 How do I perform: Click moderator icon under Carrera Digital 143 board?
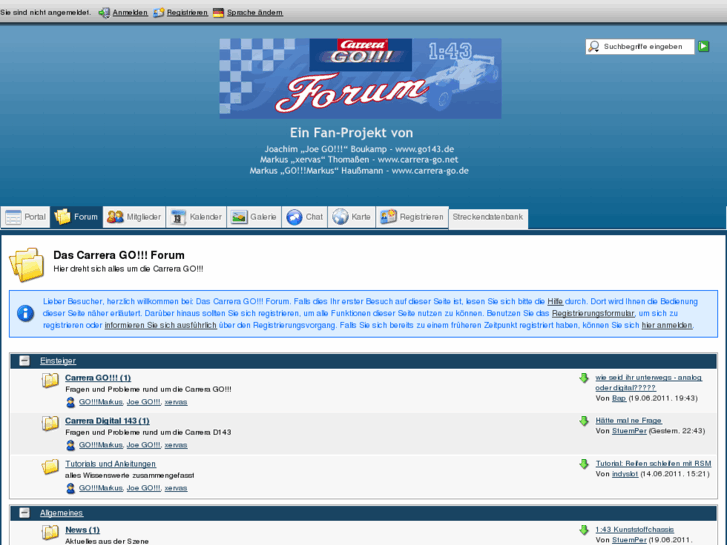(70, 445)
